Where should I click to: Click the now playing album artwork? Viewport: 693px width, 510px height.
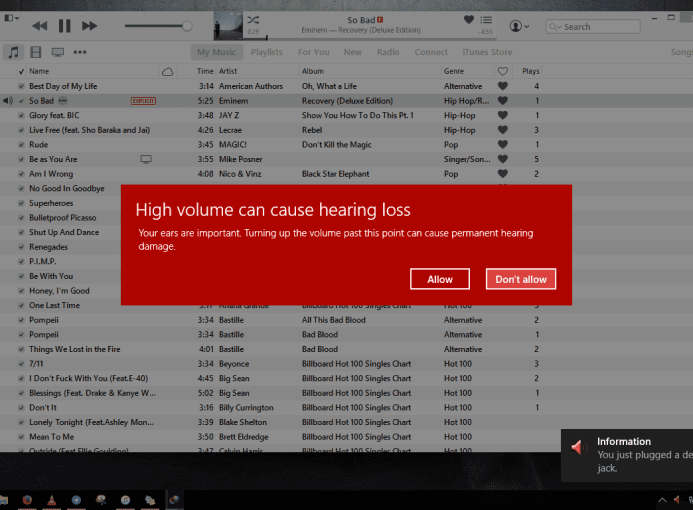point(228,26)
